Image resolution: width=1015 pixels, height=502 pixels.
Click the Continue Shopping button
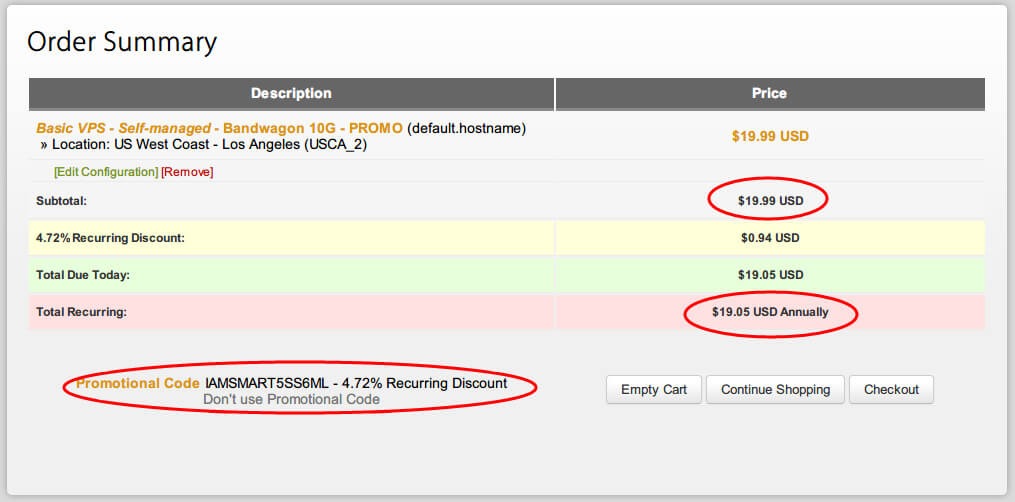(x=775, y=389)
